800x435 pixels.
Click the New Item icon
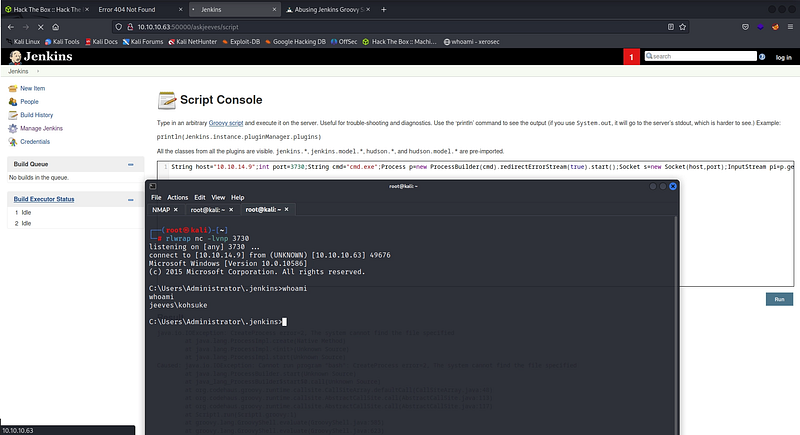13,88
